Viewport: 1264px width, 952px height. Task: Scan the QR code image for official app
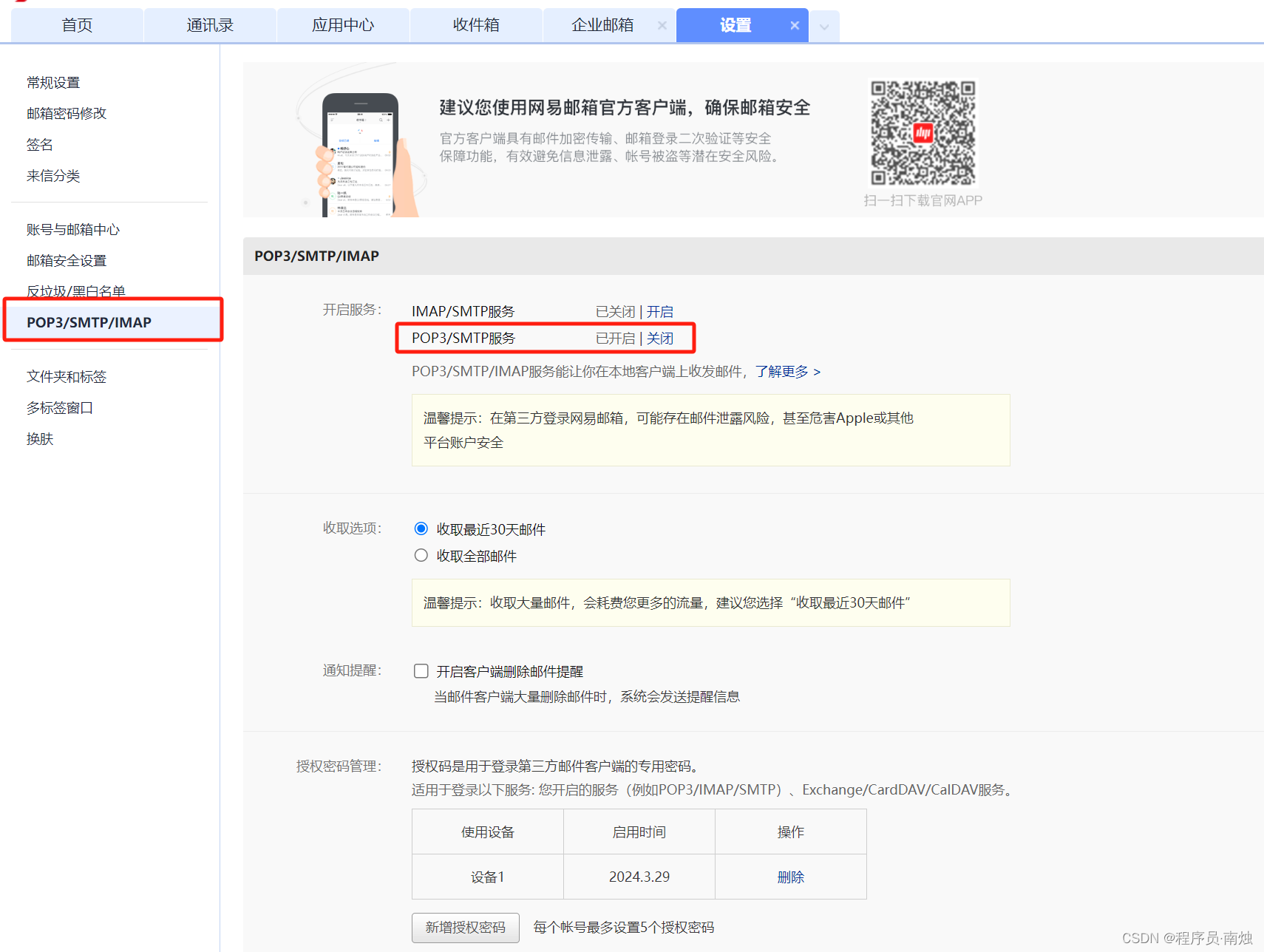pos(922,133)
